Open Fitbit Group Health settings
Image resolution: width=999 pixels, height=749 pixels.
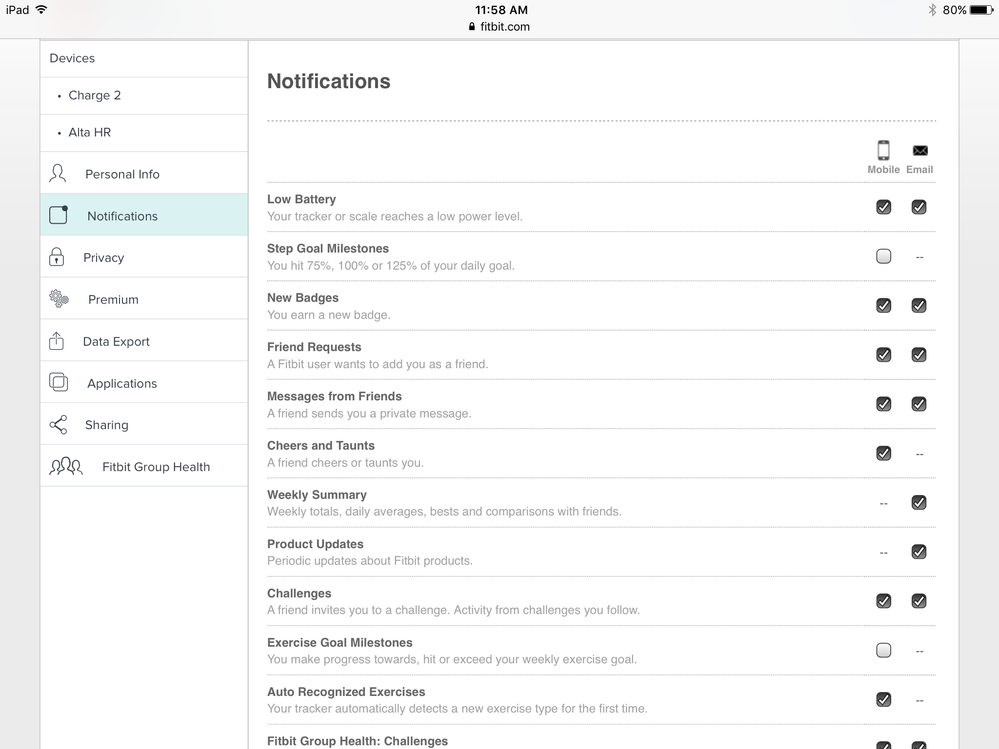point(144,466)
